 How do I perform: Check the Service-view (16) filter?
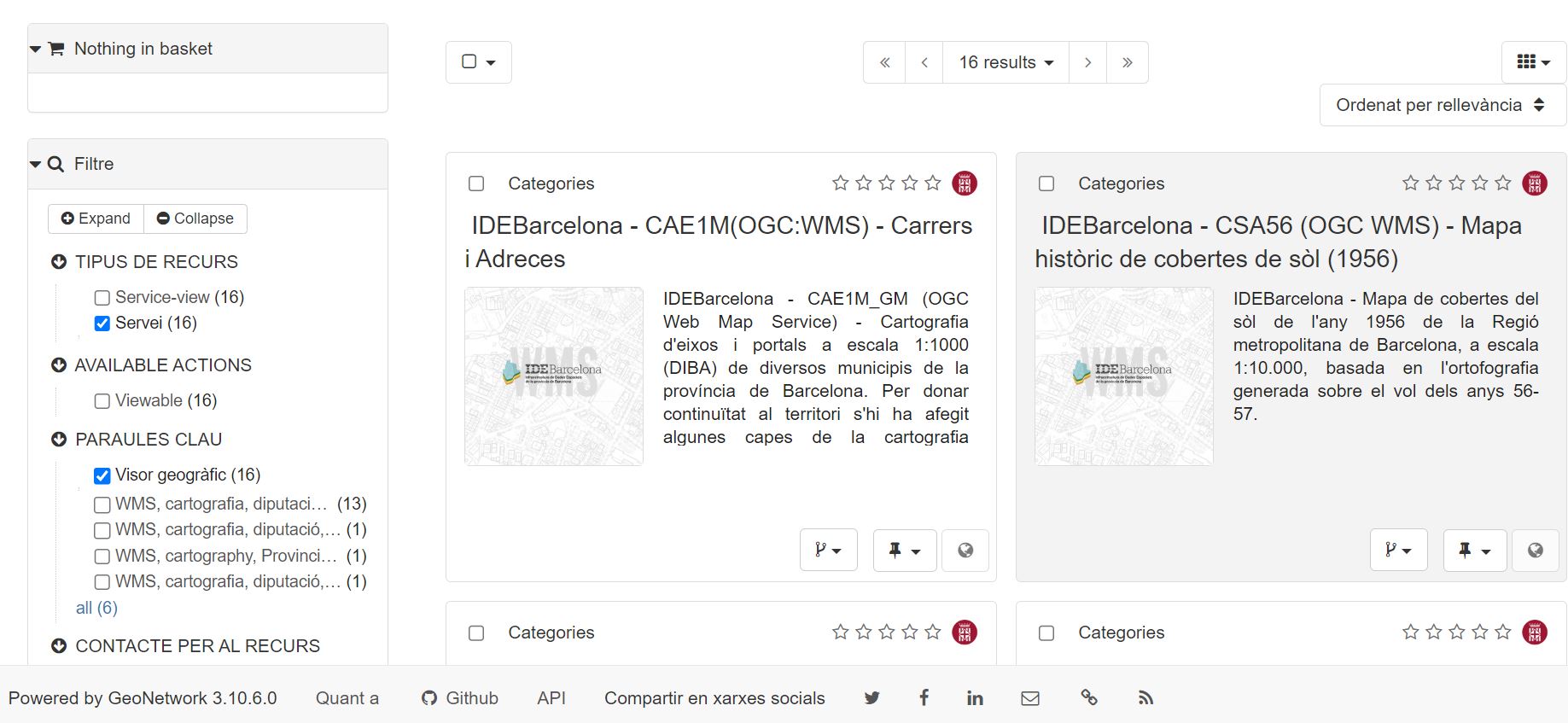pos(102,298)
